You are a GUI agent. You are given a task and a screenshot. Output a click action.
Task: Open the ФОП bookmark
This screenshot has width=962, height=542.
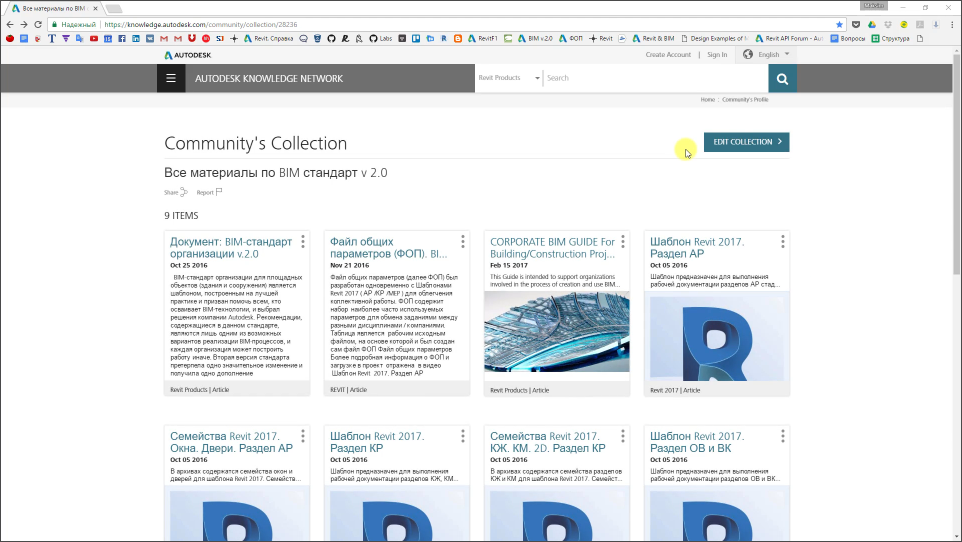pyautogui.click(x=571, y=39)
